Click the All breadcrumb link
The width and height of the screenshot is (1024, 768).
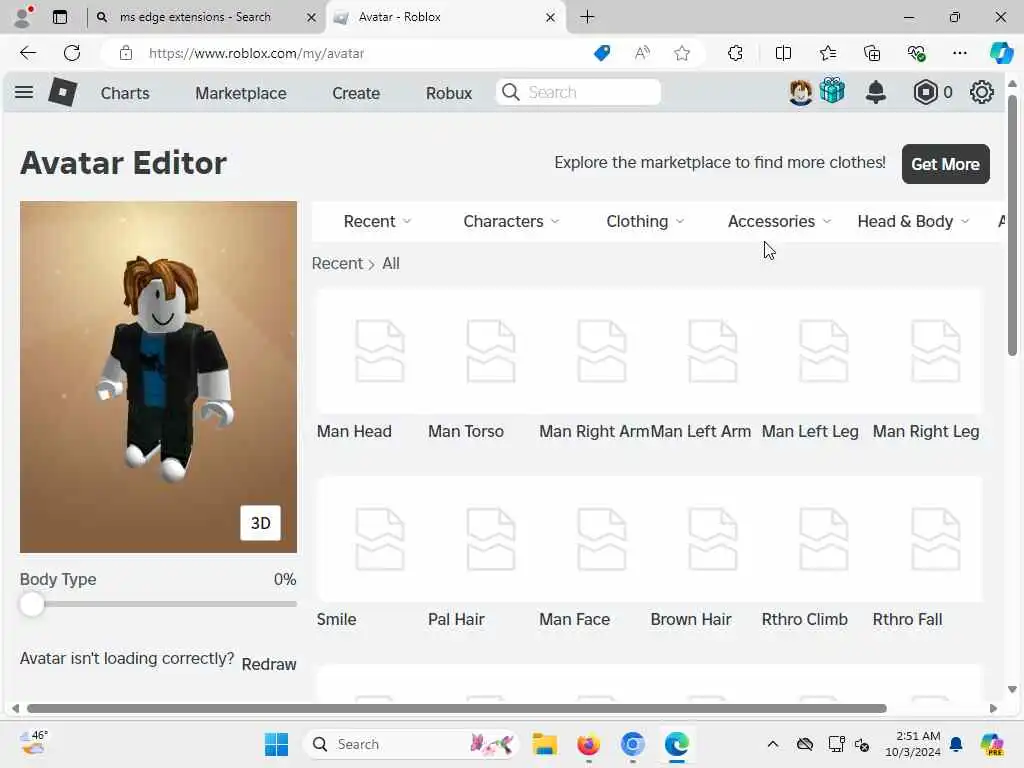(x=391, y=263)
